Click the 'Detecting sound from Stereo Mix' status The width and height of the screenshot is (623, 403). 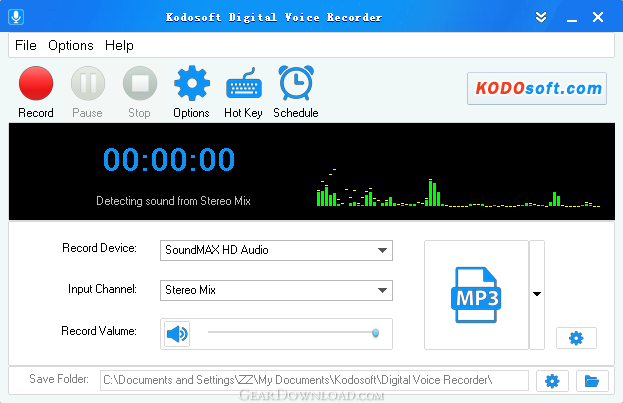[173, 201]
